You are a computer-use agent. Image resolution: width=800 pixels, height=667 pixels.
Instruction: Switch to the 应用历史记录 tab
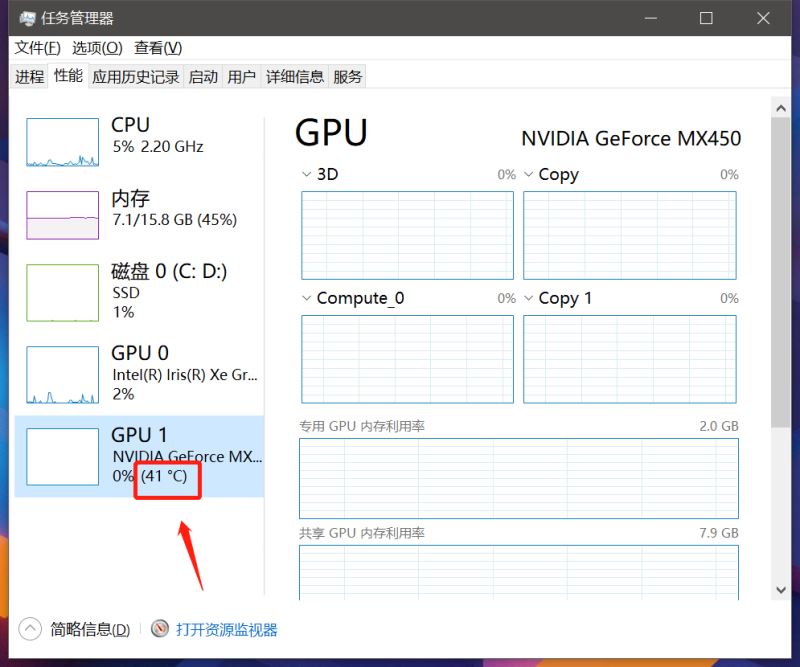pos(136,77)
